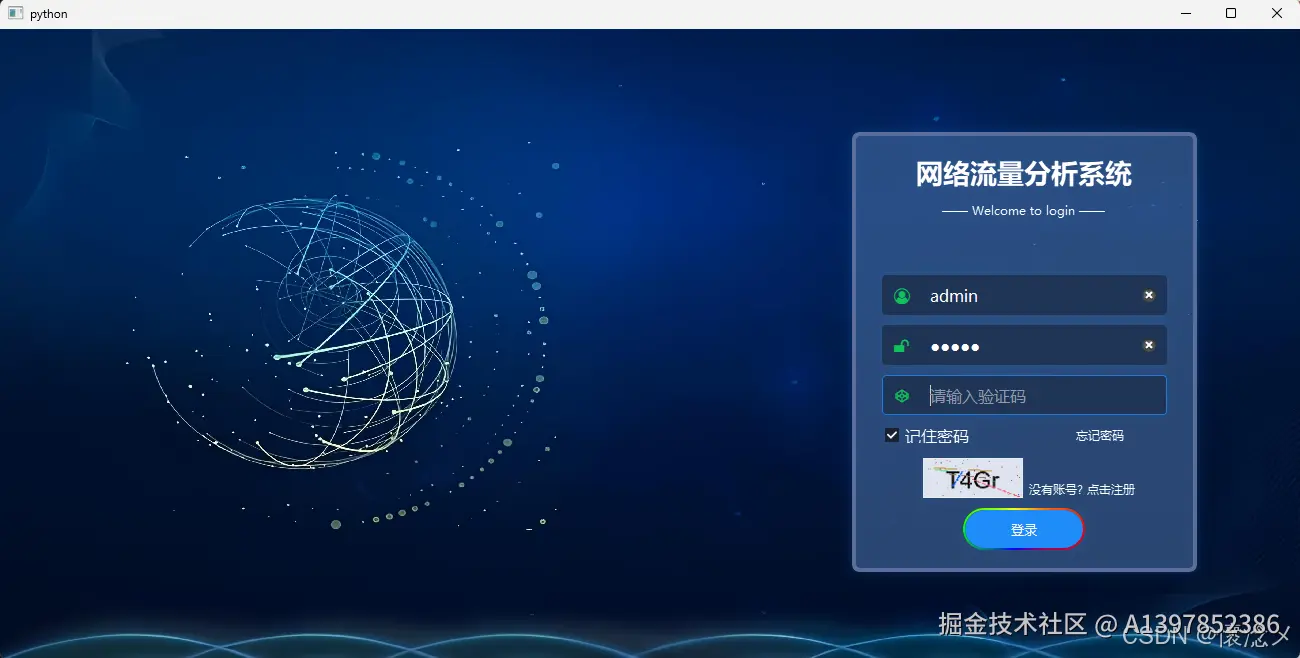Viewport: 1300px width, 658px height.
Task: Click the green user avatar icon beside admin
Action: coord(902,295)
